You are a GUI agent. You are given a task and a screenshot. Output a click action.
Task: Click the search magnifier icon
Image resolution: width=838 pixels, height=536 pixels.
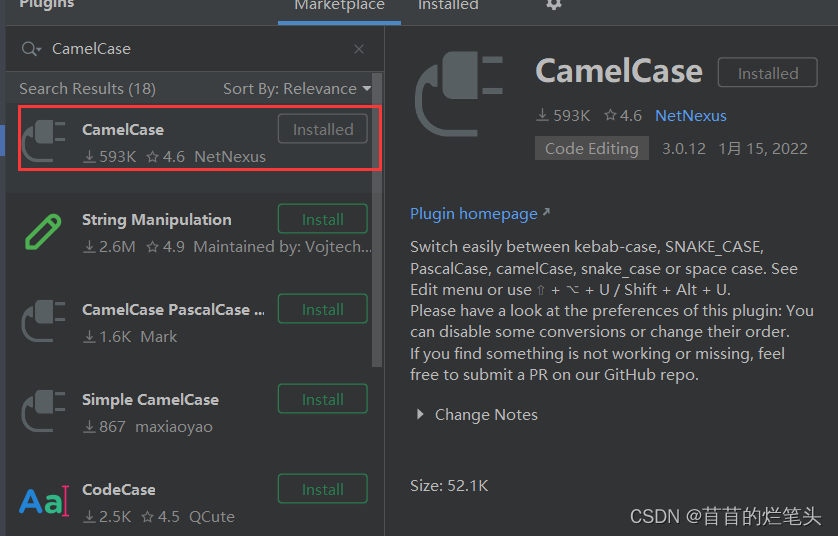click(x=28, y=49)
